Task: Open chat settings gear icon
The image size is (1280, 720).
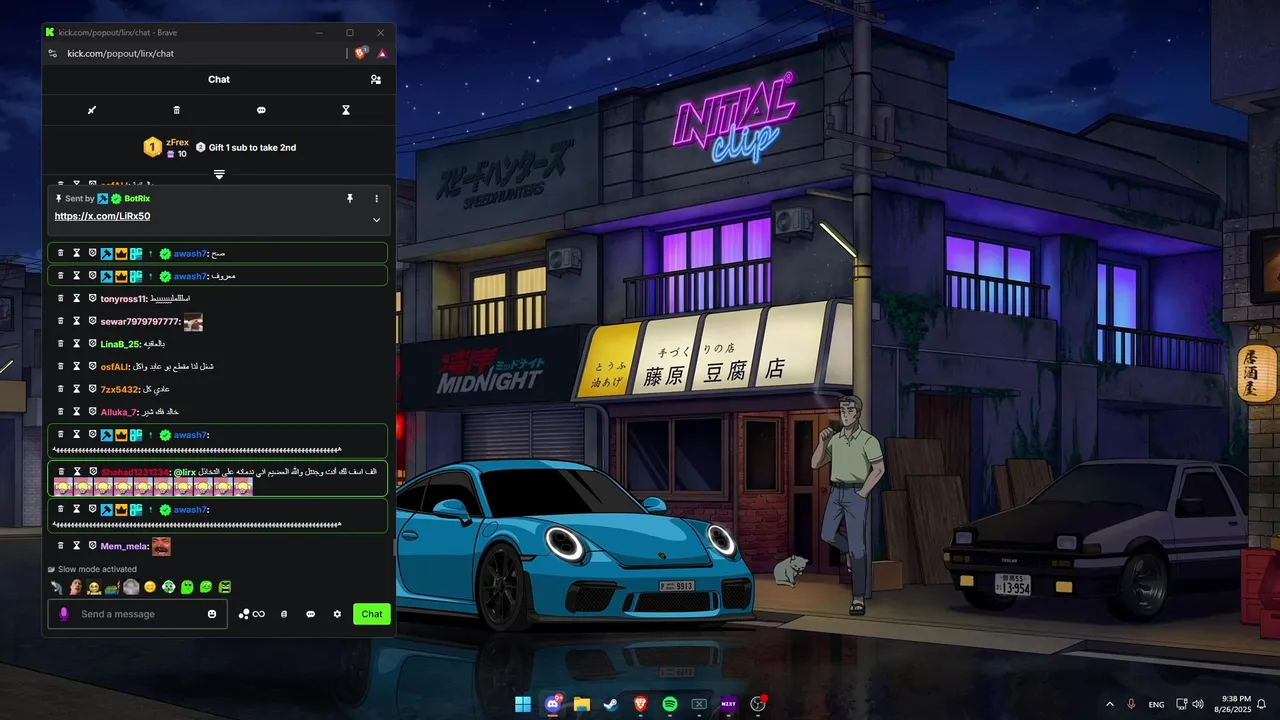Action: [x=337, y=614]
